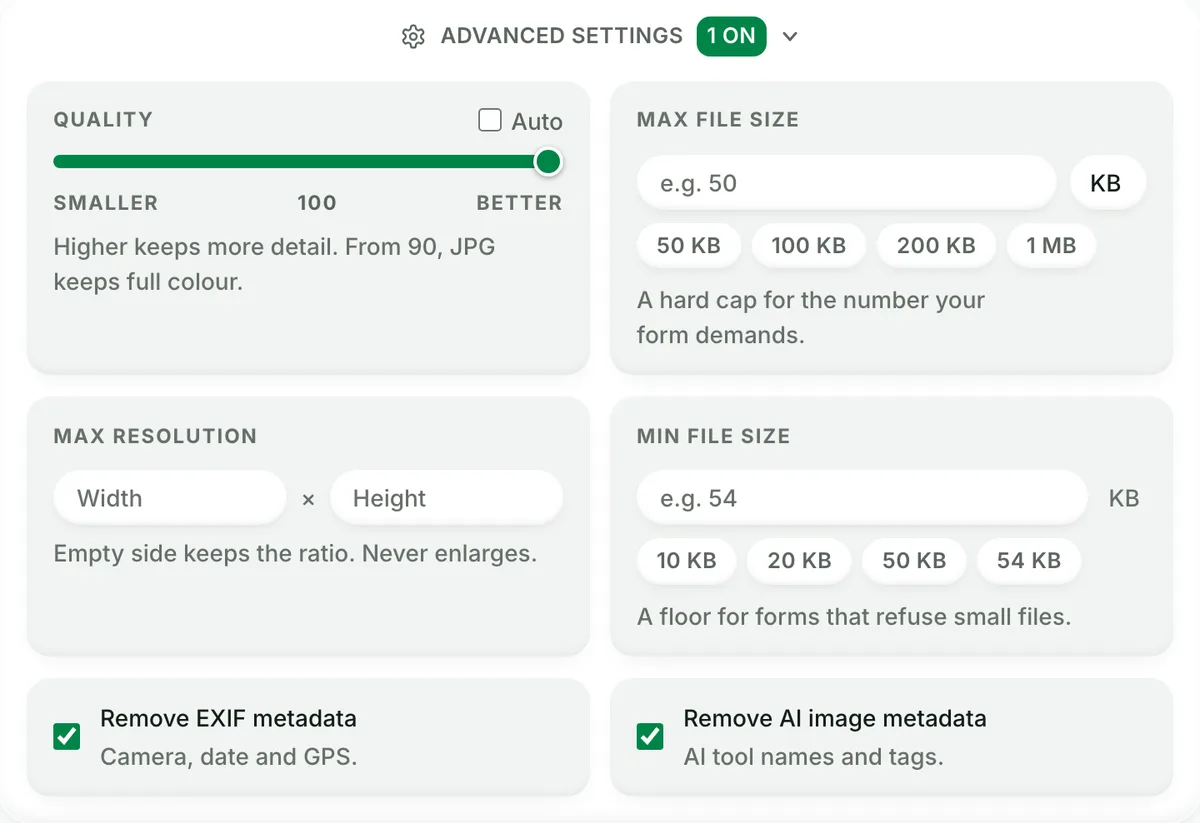Click the "SMALLER" slider label
Image resolution: width=1200 pixels, height=823 pixels.
click(x=106, y=203)
